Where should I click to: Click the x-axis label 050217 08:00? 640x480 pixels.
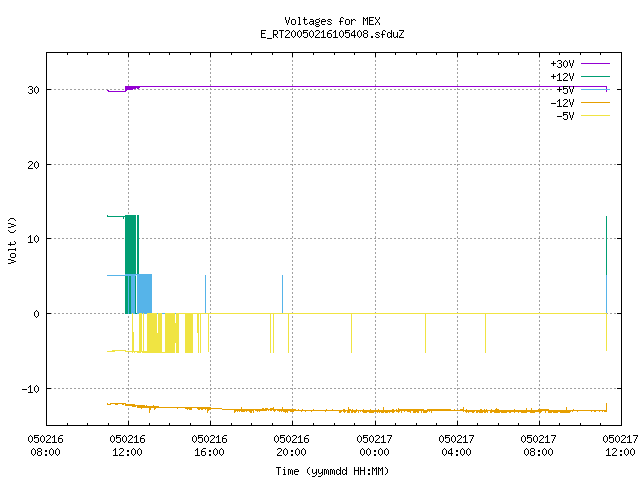pos(539,446)
